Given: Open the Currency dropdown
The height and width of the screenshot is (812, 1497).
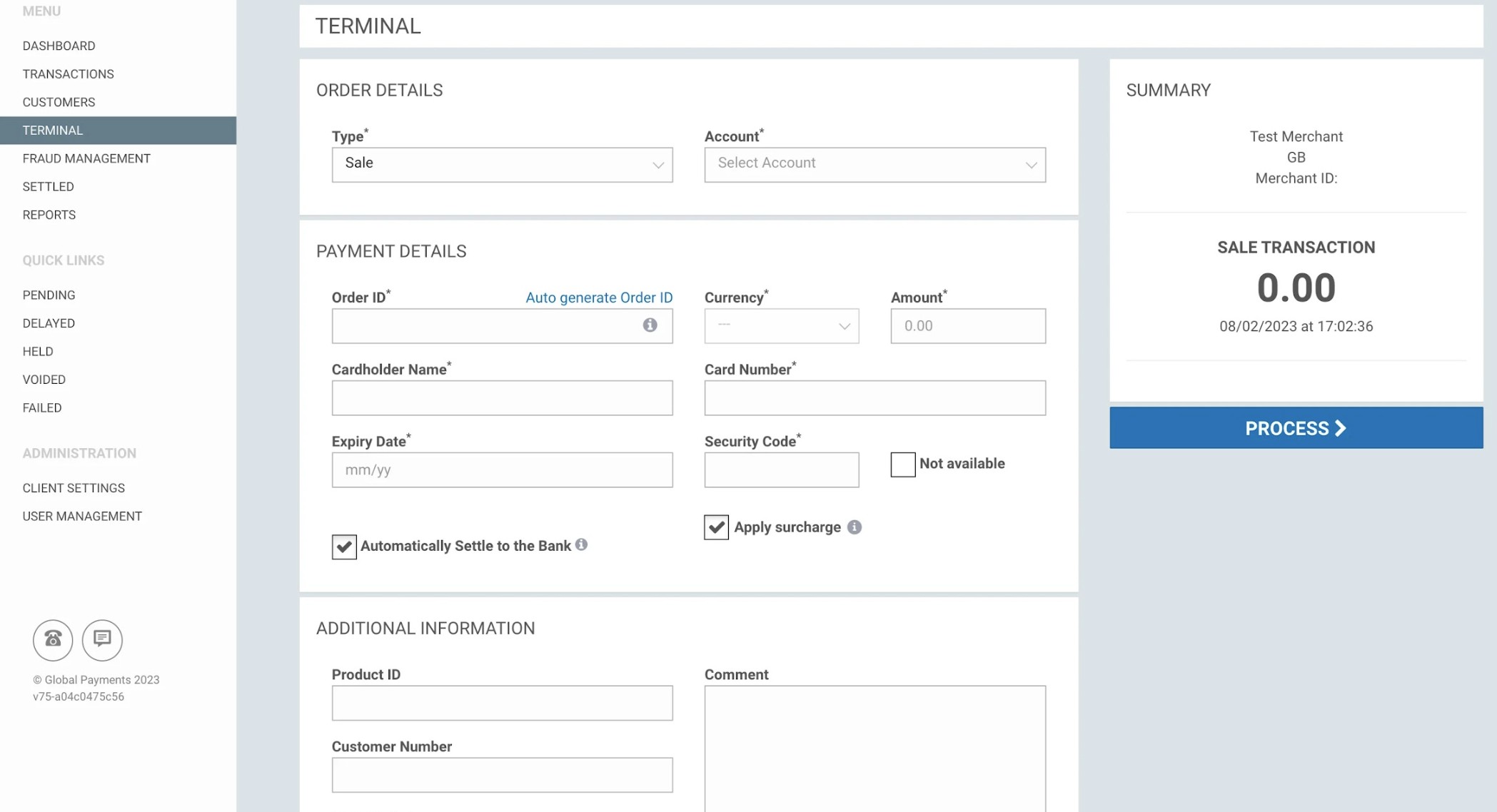Looking at the screenshot, I should pyautogui.click(x=782, y=326).
